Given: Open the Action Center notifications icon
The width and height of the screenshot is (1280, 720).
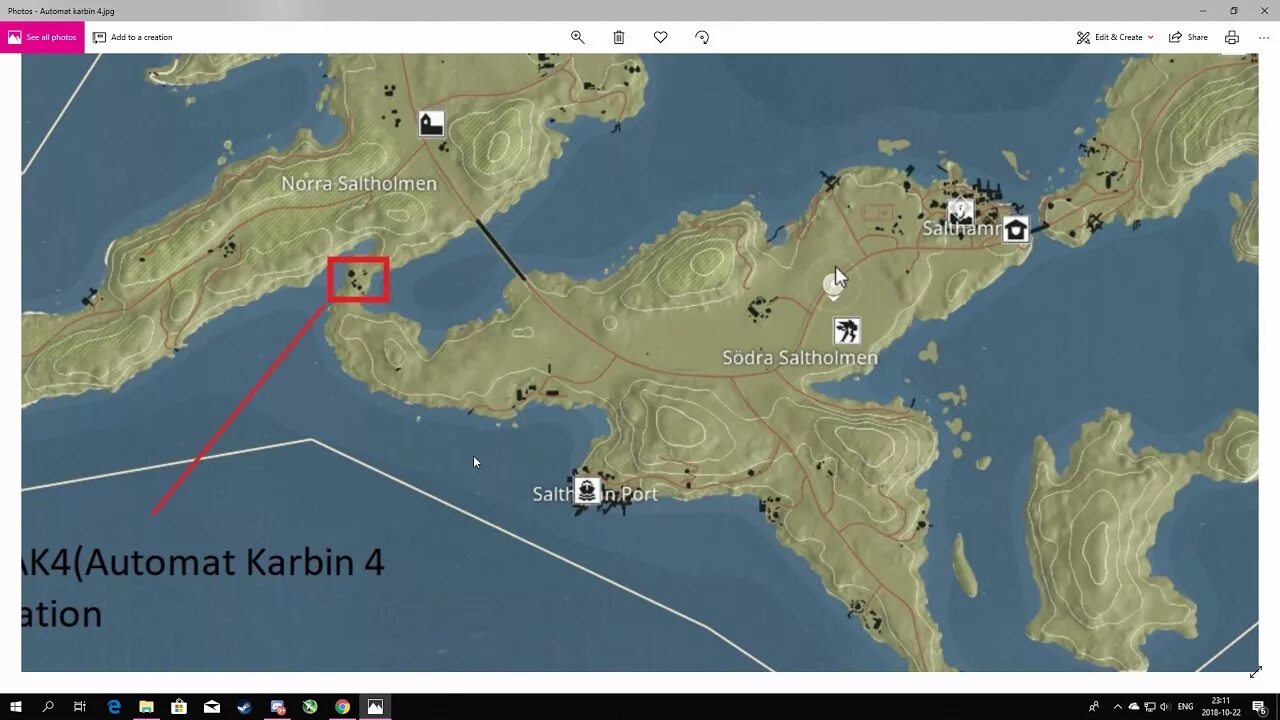Looking at the screenshot, I should [x=1259, y=707].
